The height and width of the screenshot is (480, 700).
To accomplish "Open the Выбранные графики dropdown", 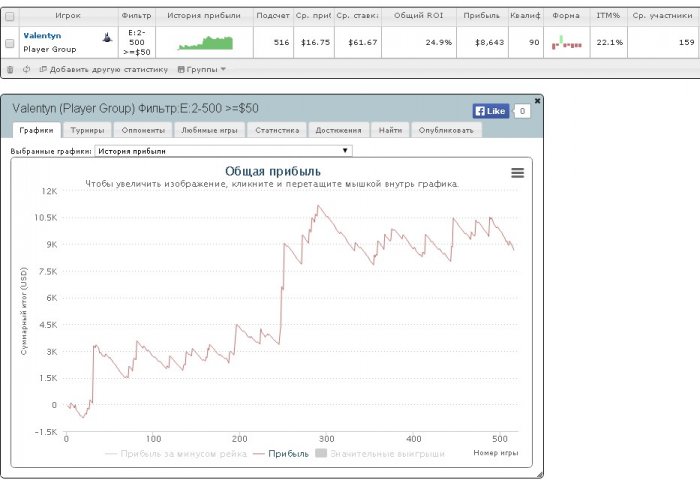I will pyautogui.click(x=223, y=151).
